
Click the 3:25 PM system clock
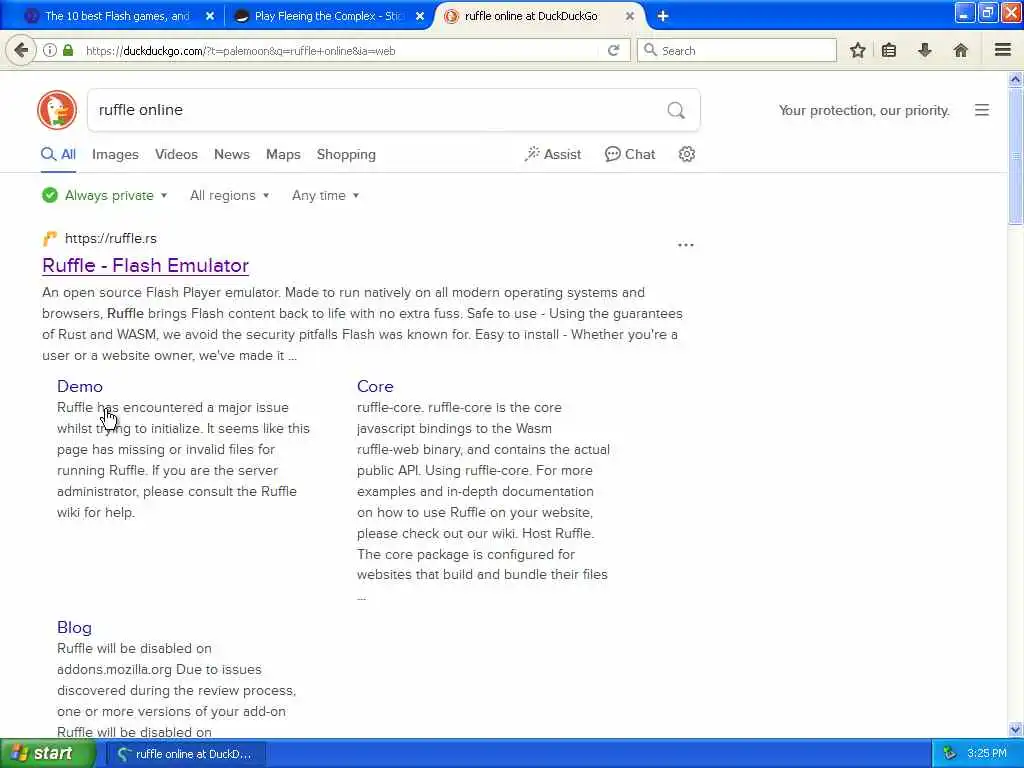pyautogui.click(x=987, y=754)
